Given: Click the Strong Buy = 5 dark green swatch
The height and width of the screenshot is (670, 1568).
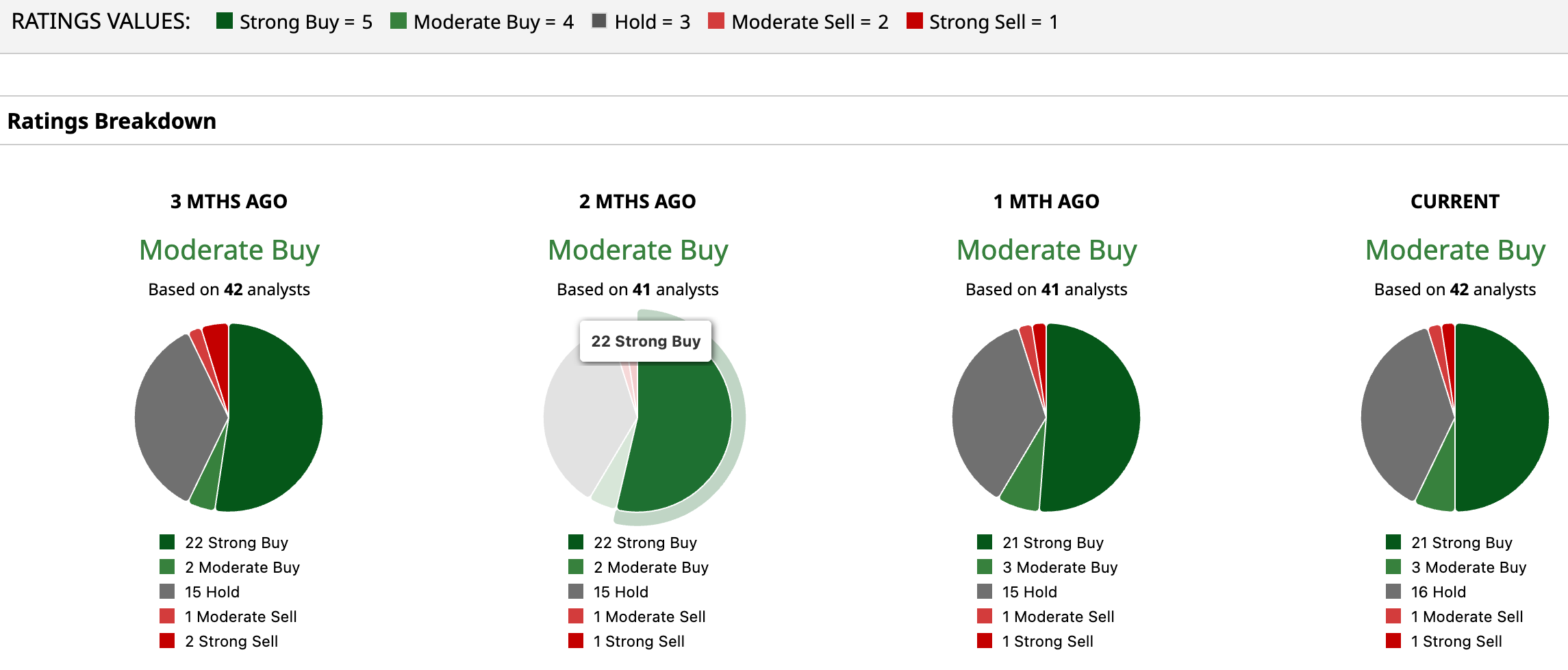Looking at the screenshot, I should pos(224,21).
